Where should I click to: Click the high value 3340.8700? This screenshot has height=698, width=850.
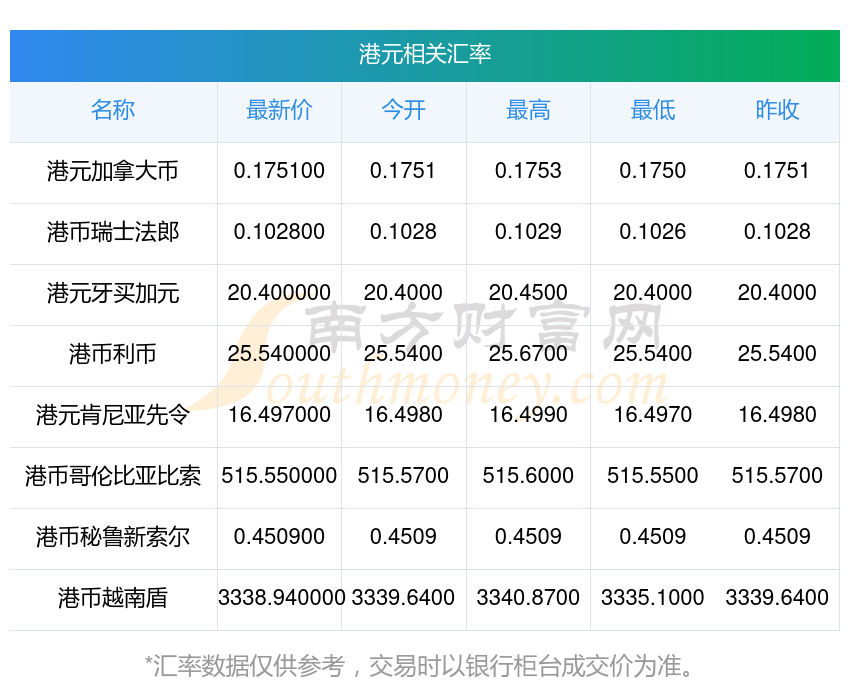point(528,598)
